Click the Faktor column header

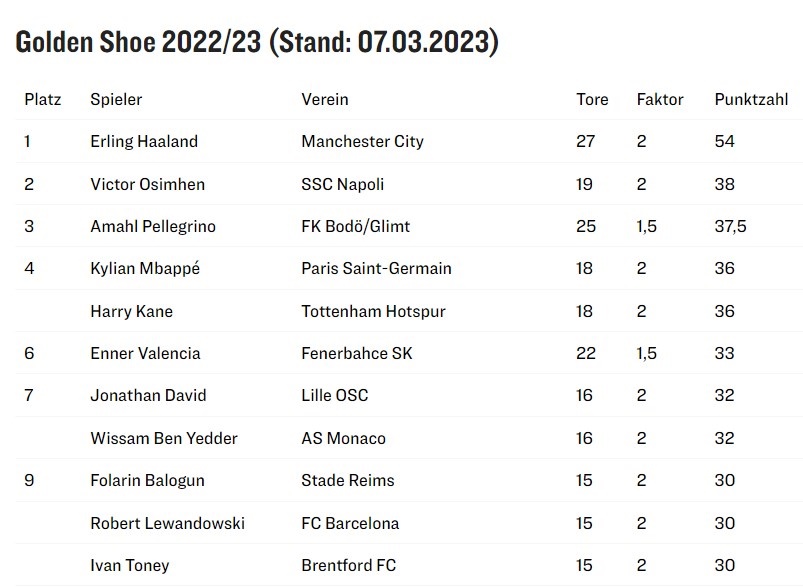[660, 99]
